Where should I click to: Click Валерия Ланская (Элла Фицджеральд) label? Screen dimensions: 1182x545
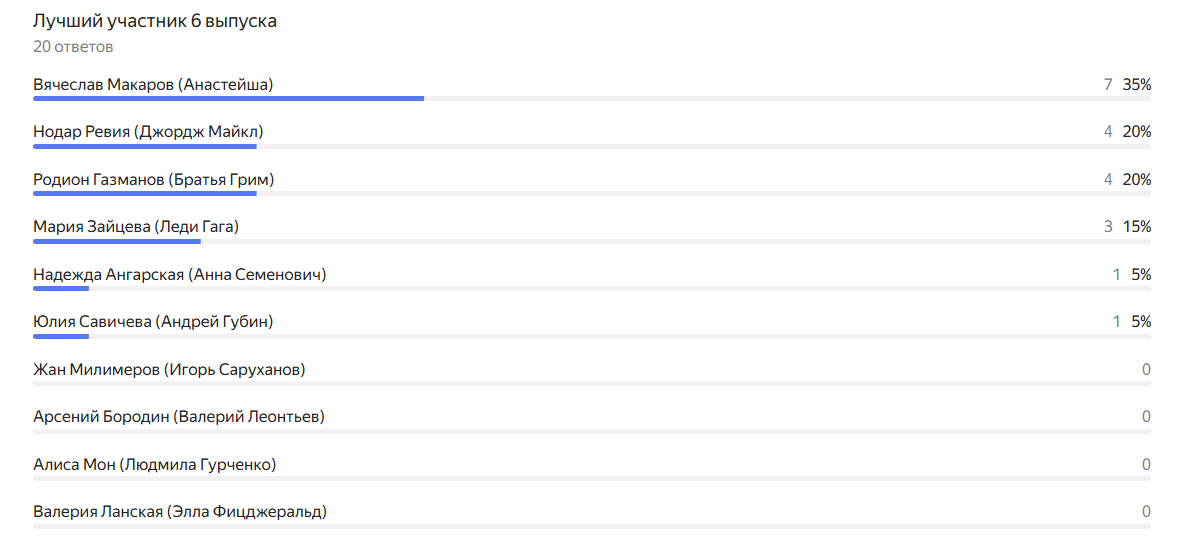180,512
